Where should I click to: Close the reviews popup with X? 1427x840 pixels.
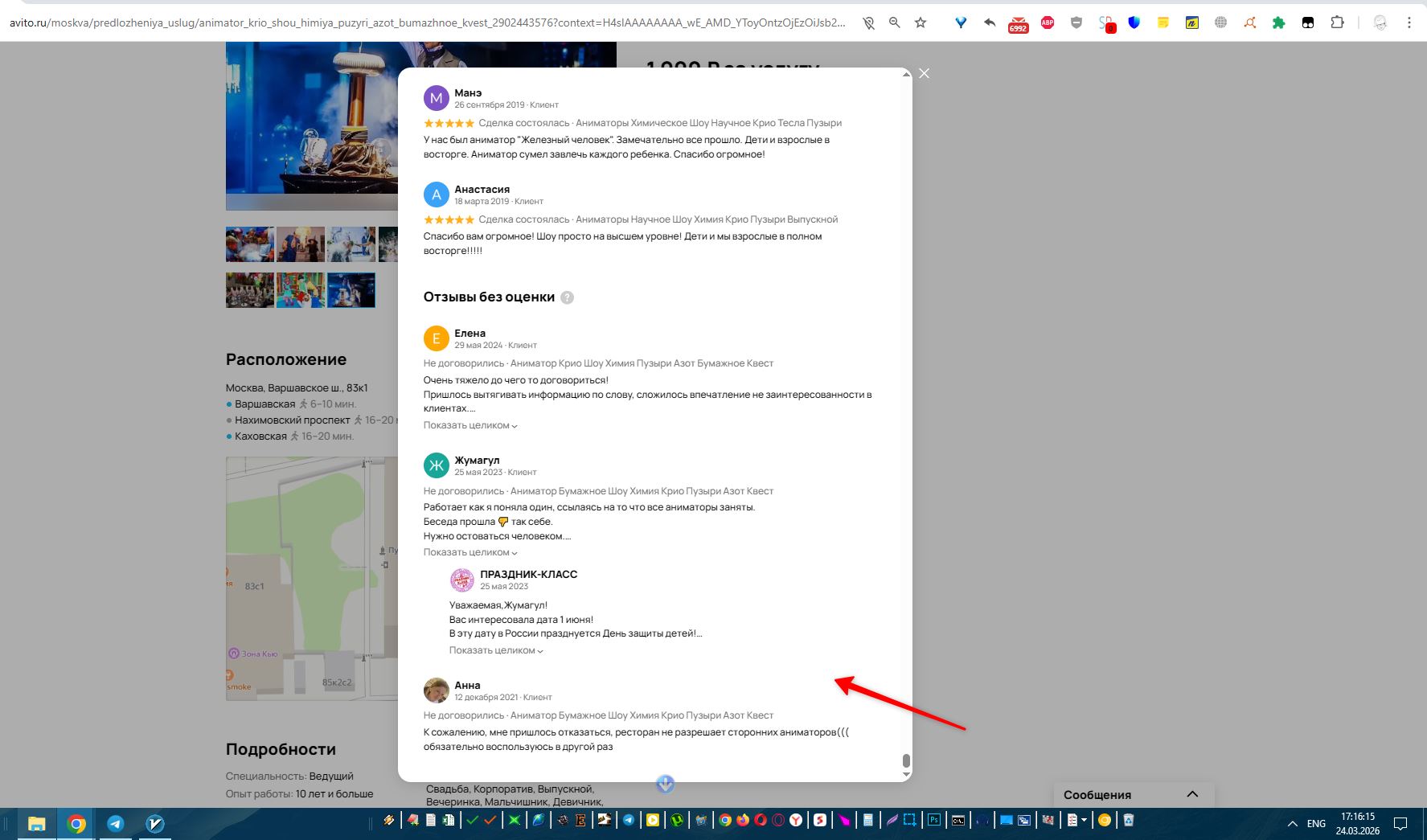click(x=925, y=73)
